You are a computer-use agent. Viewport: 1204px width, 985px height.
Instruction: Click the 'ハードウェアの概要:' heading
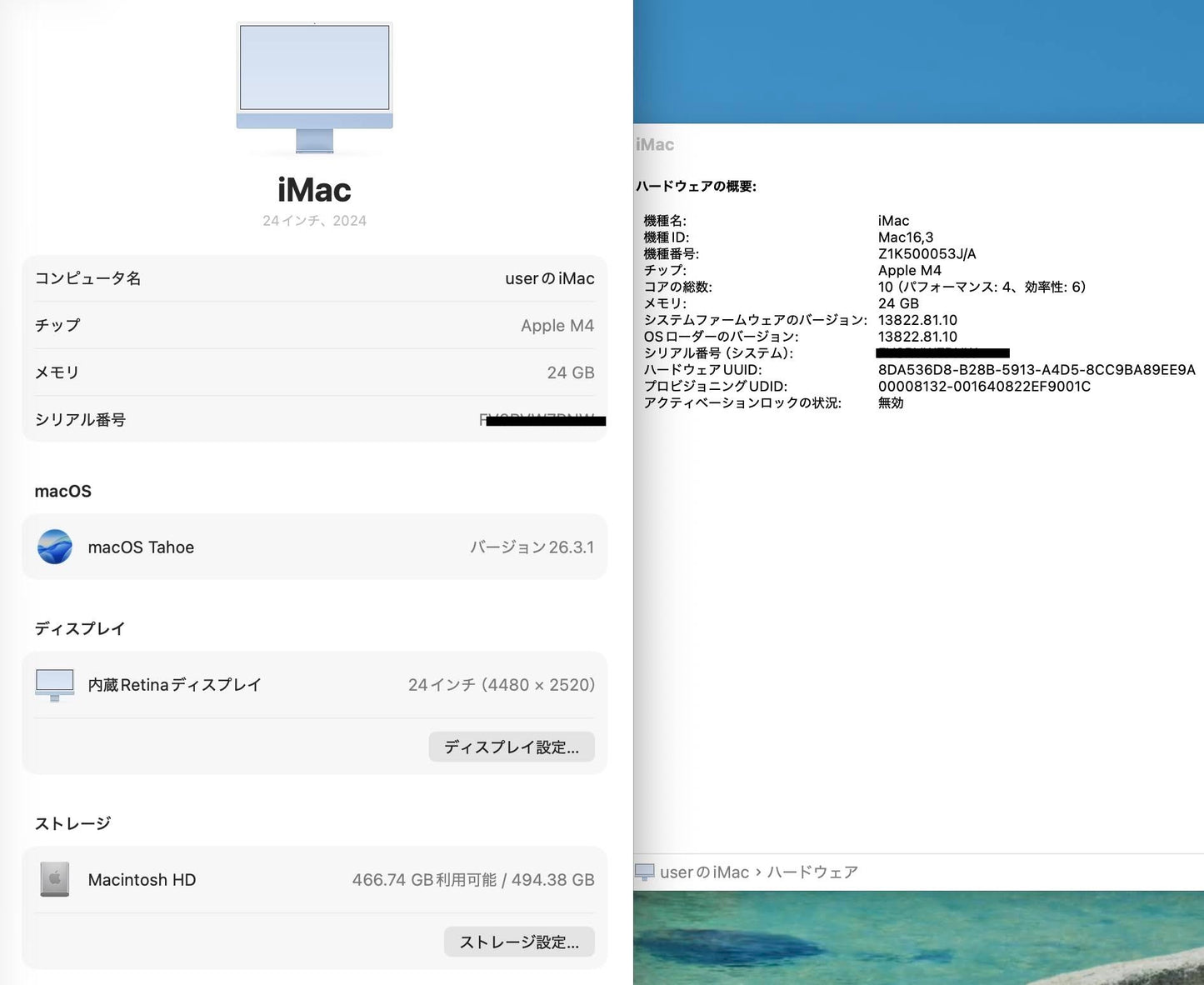pos(696,187)
